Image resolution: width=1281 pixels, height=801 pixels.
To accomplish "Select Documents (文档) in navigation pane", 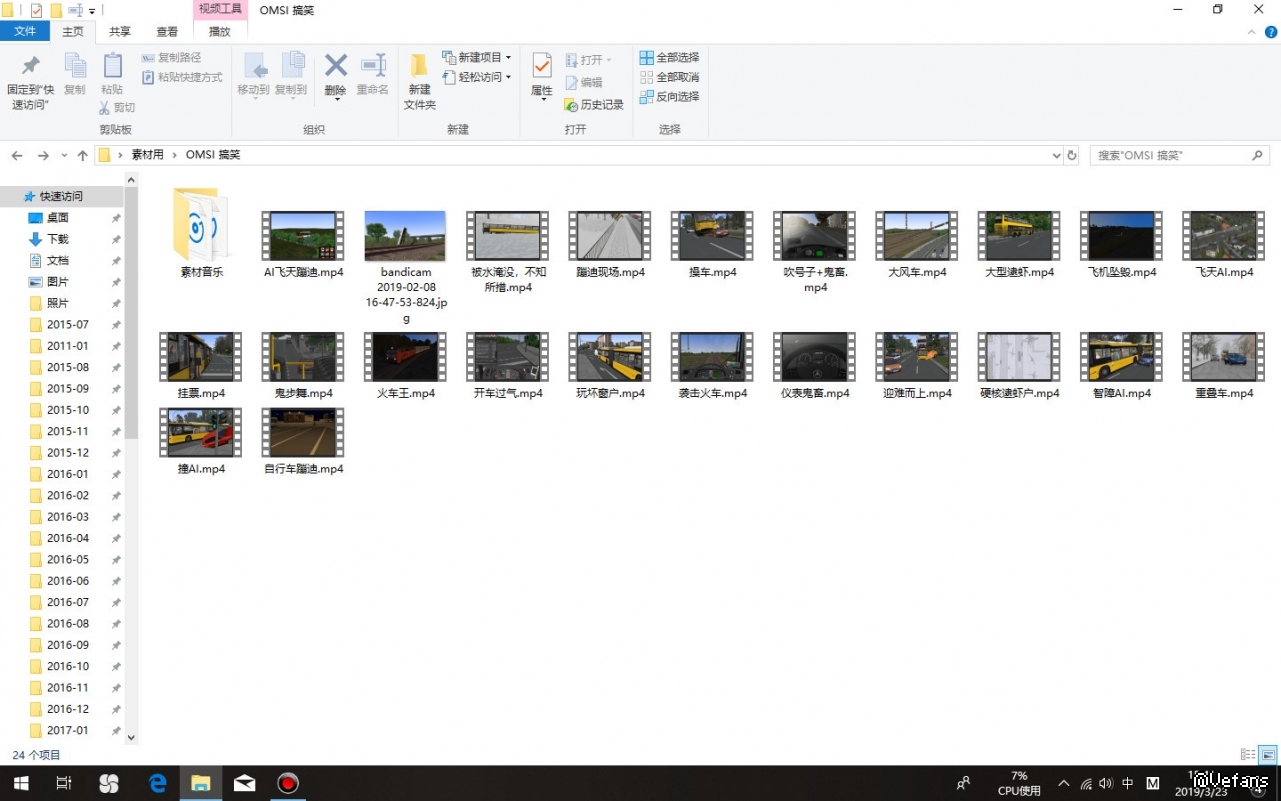I will tap(58, 260).
